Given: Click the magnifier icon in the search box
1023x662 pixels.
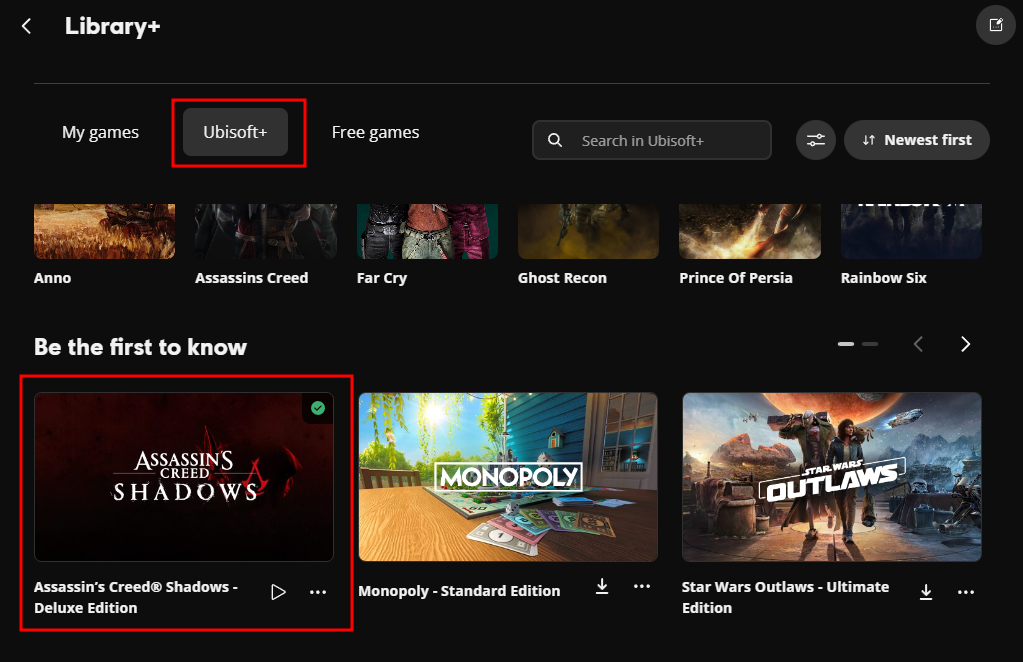Looking at the screenshot, I should (555, 140).
